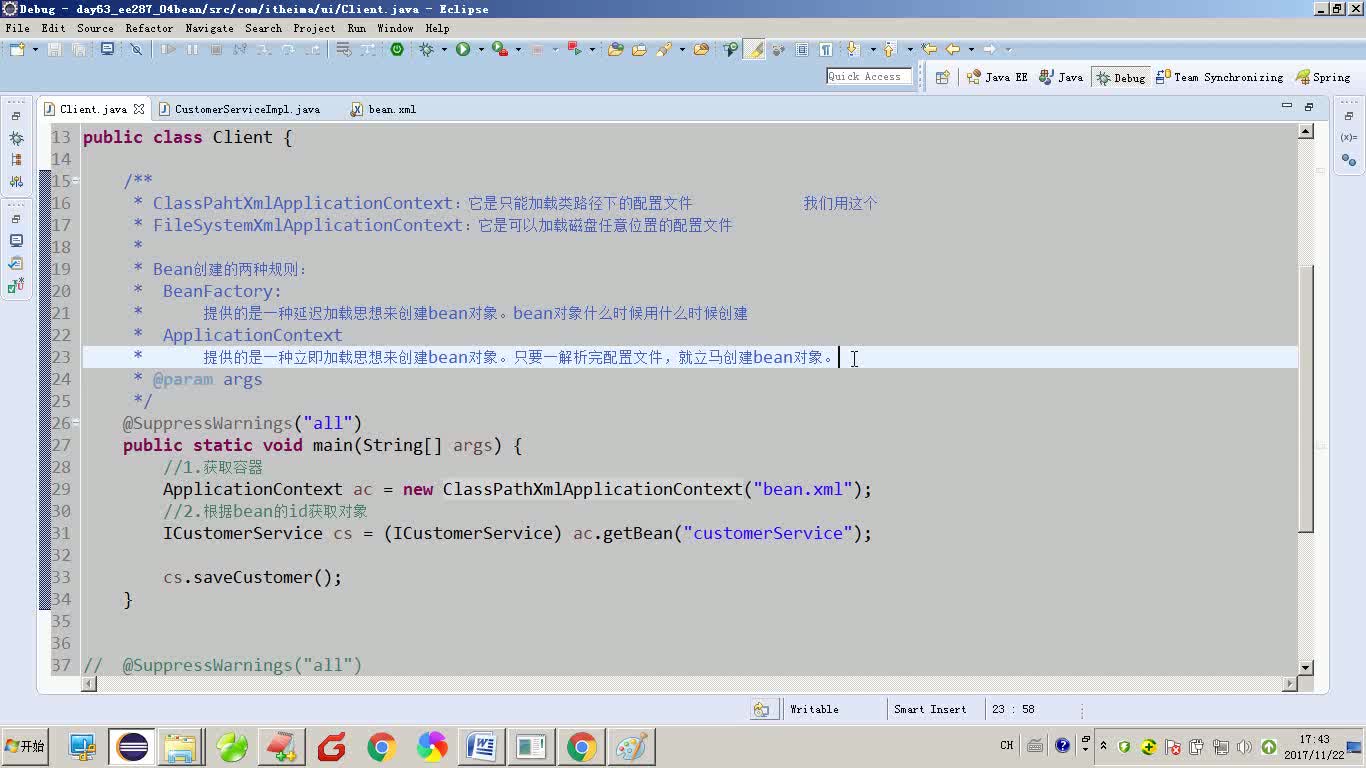Click the horizontal scrollbar right arrow
The width and height of the screenshot is (1366, 768).
point(1290,684)
